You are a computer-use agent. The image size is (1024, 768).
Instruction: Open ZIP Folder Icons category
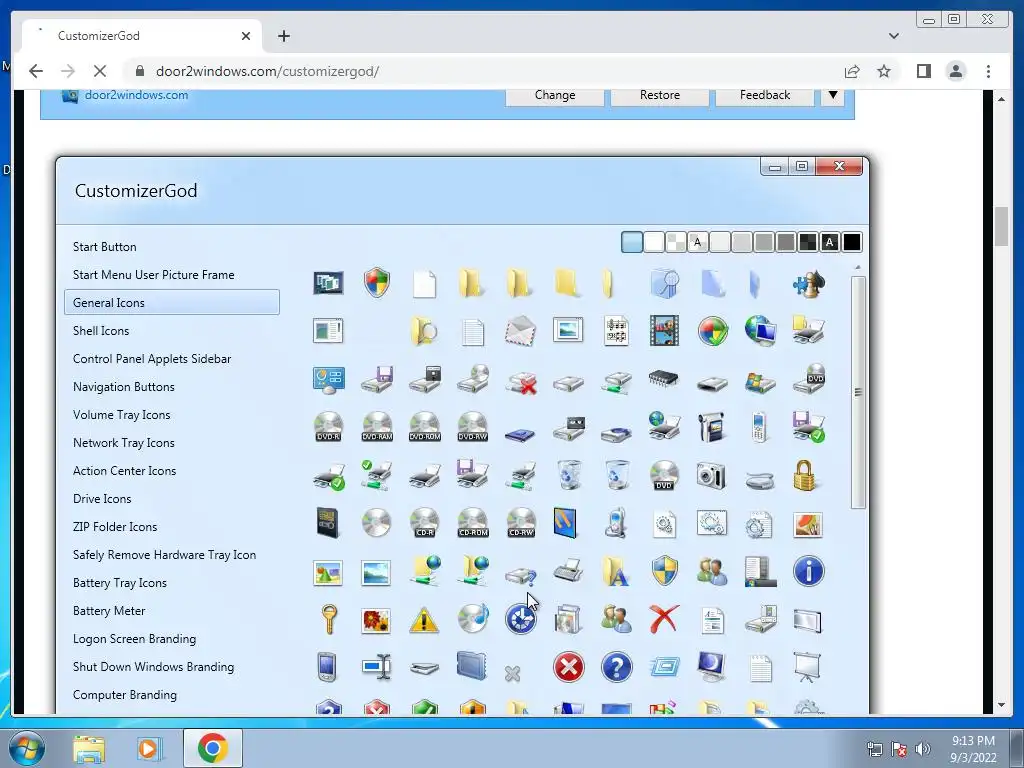pos(115,527)
